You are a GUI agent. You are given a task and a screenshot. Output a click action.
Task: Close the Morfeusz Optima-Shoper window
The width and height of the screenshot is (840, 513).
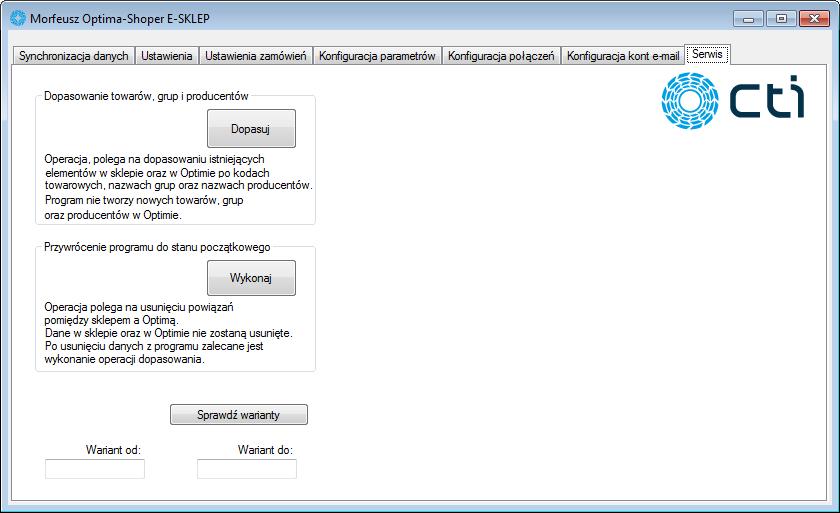pyautogui.click(x=814, y=19)
